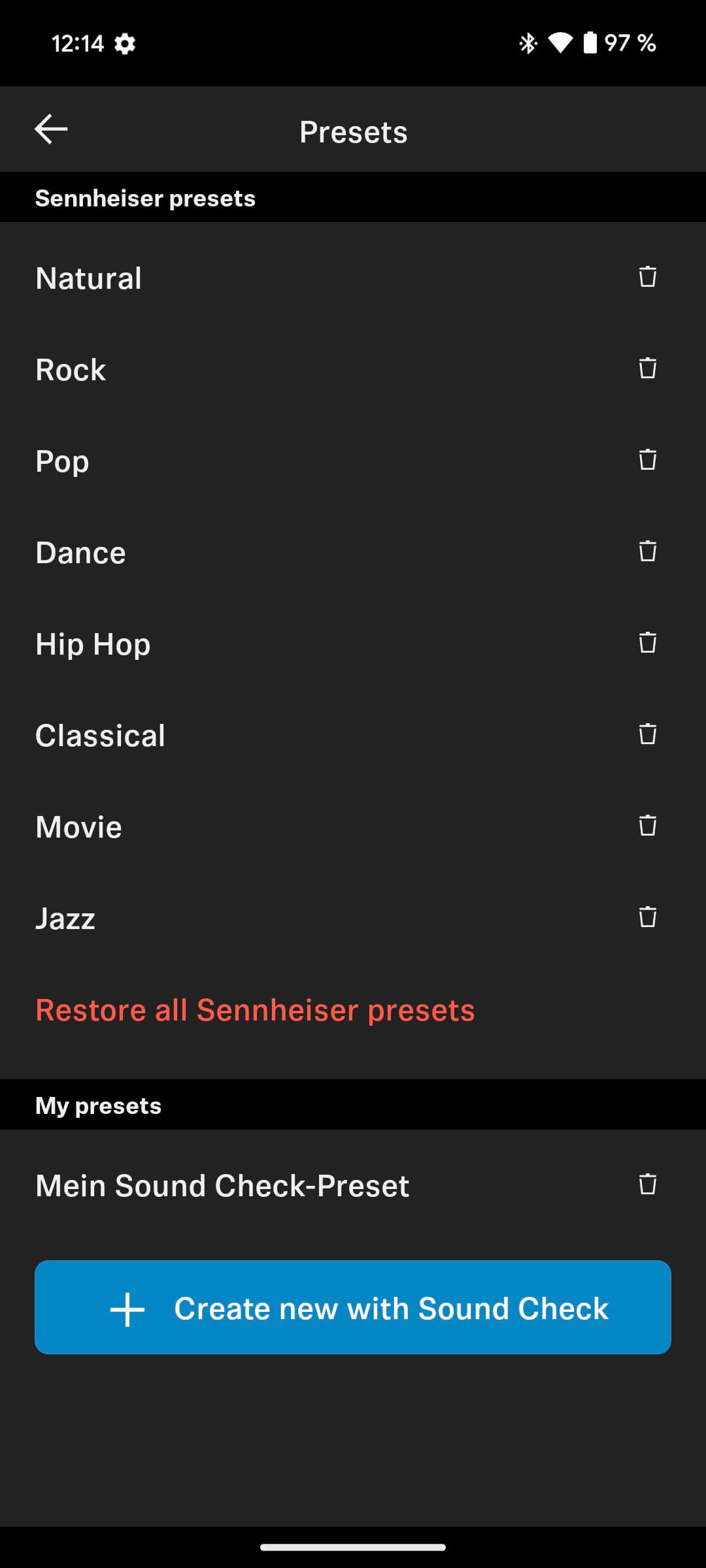
Task: Select the Classical preset
Action: (x=100, y=736)
